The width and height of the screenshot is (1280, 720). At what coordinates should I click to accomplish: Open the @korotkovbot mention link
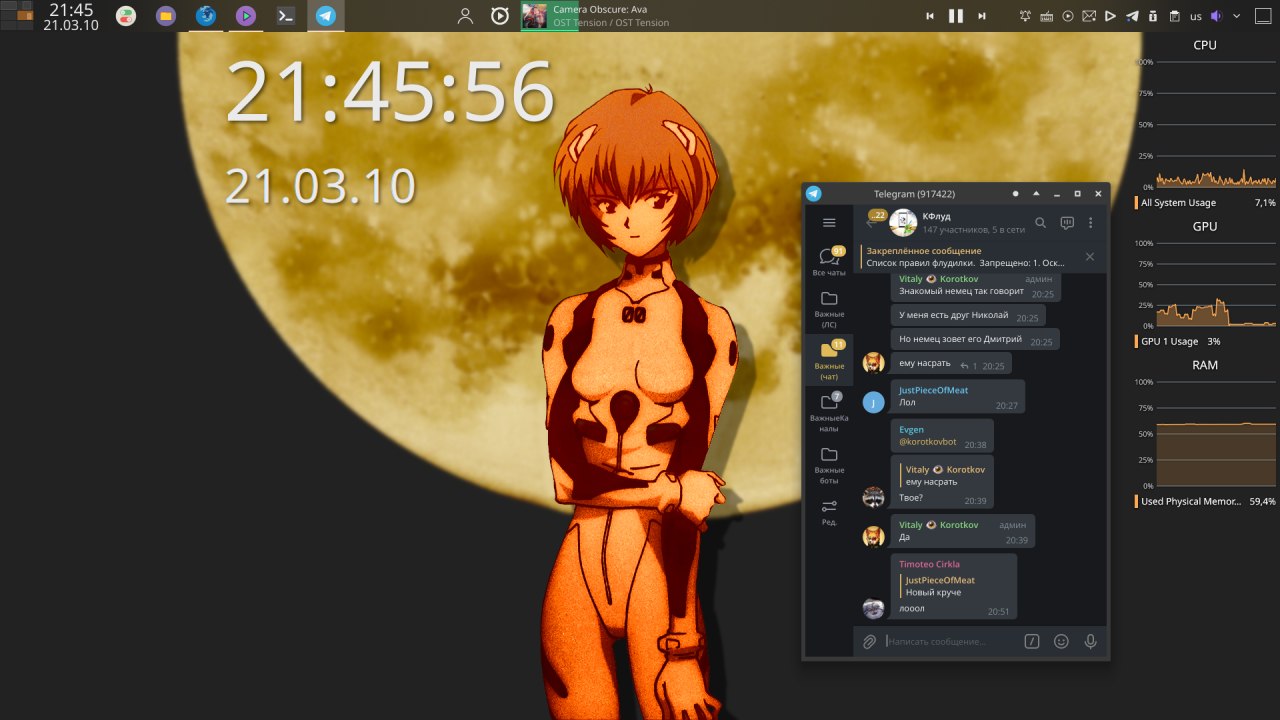click(927, 442)
